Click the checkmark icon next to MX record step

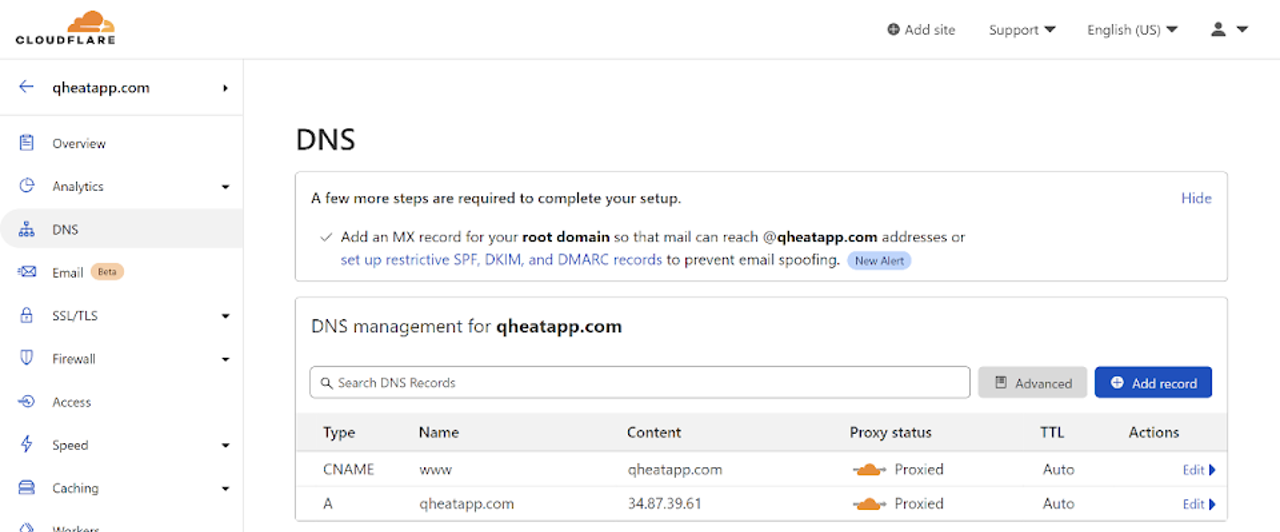click(326, 238)
